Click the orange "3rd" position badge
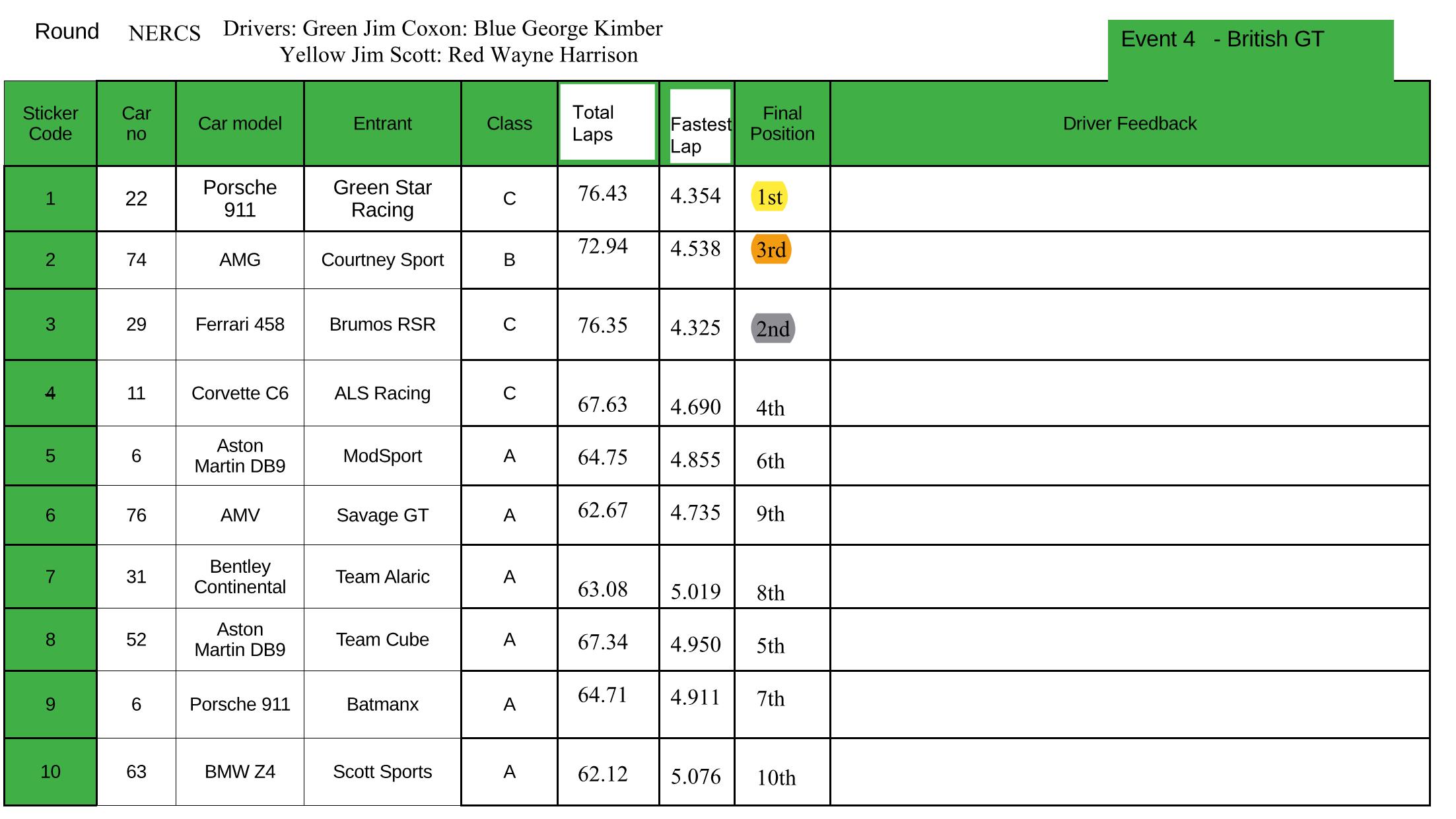Image resolution: width=1456 pixels, height=819 pixels. (771, 250)
